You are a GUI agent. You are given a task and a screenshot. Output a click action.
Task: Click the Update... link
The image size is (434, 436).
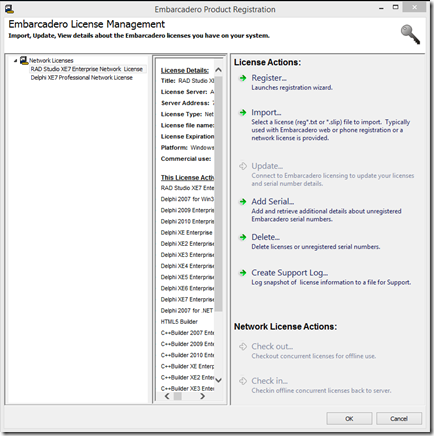(267, 166)
